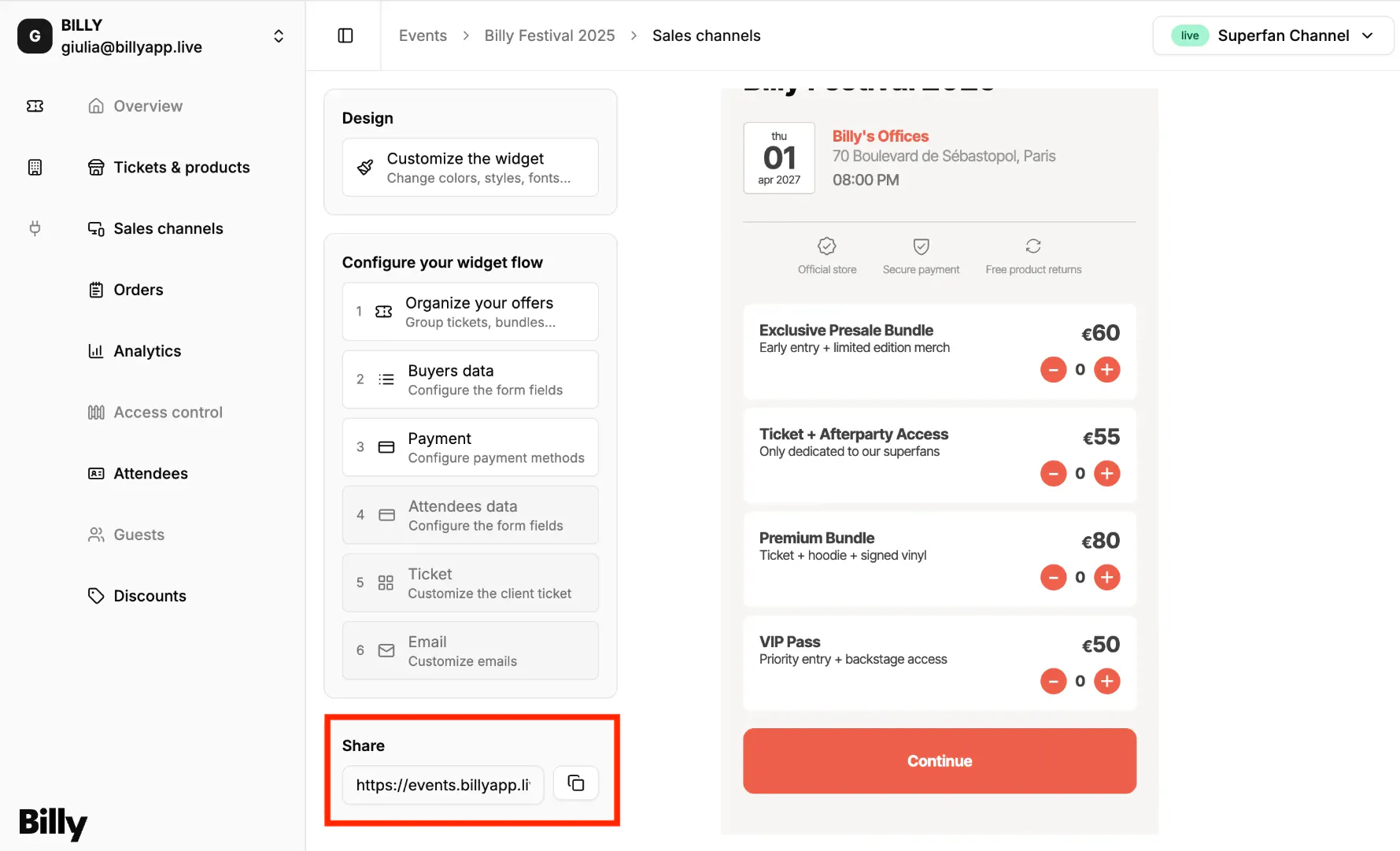Click the Billy's Offices venue link
Screen dimensions: 1400x851
[881, 136]
